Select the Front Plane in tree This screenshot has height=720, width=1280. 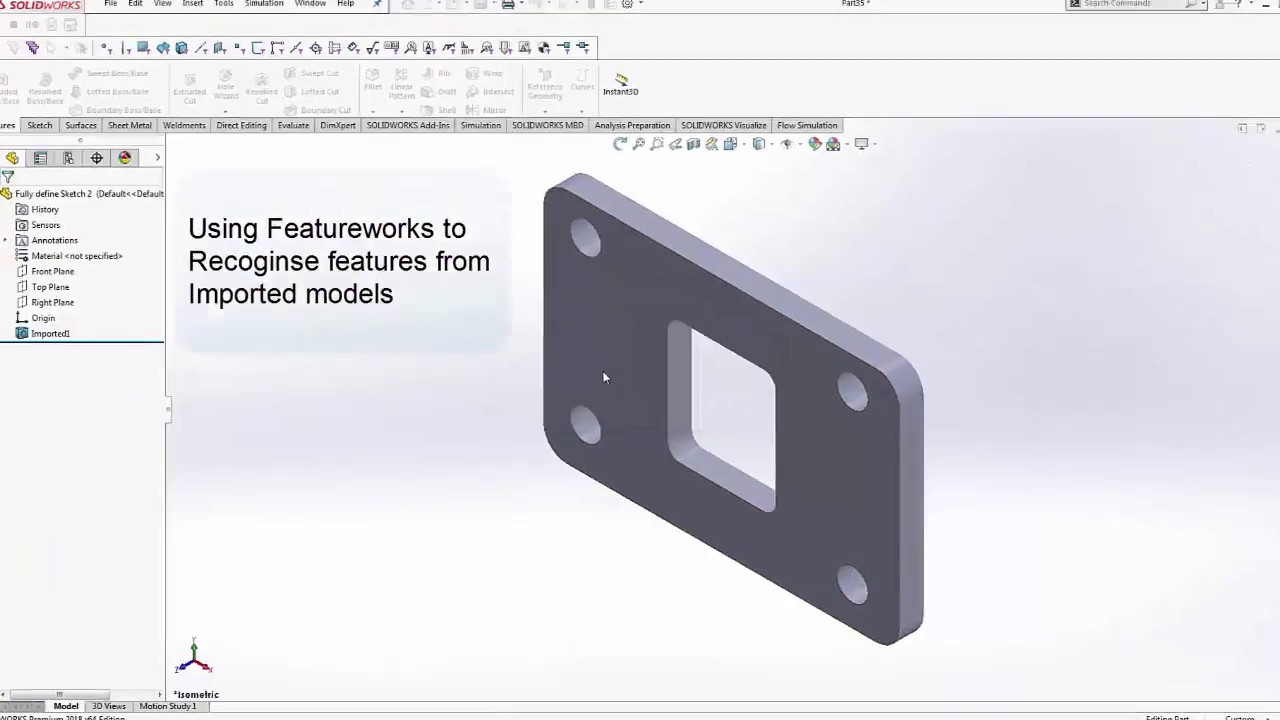(x=52, y=271)
